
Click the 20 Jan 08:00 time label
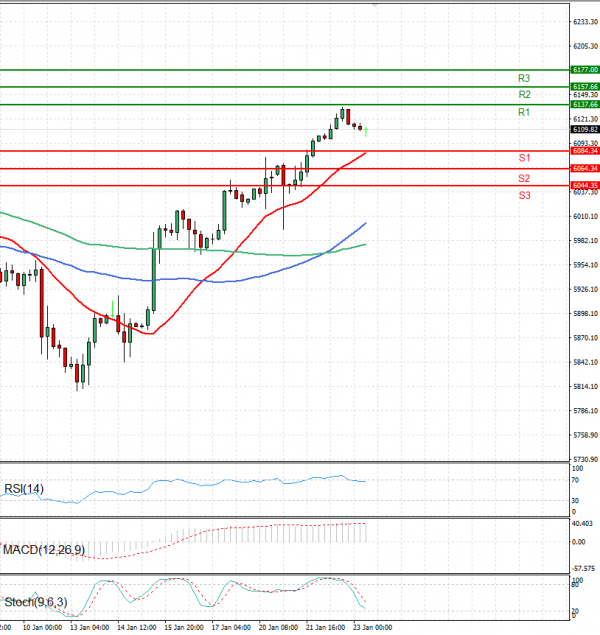click(x=278, y=627)
